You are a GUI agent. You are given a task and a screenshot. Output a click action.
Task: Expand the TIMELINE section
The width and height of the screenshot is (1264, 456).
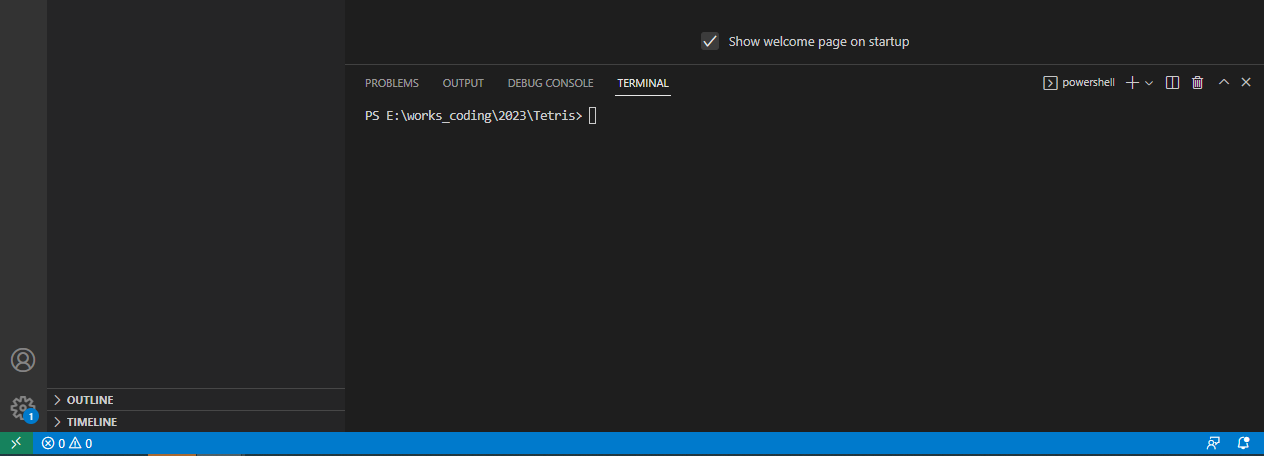coord(196,422)
